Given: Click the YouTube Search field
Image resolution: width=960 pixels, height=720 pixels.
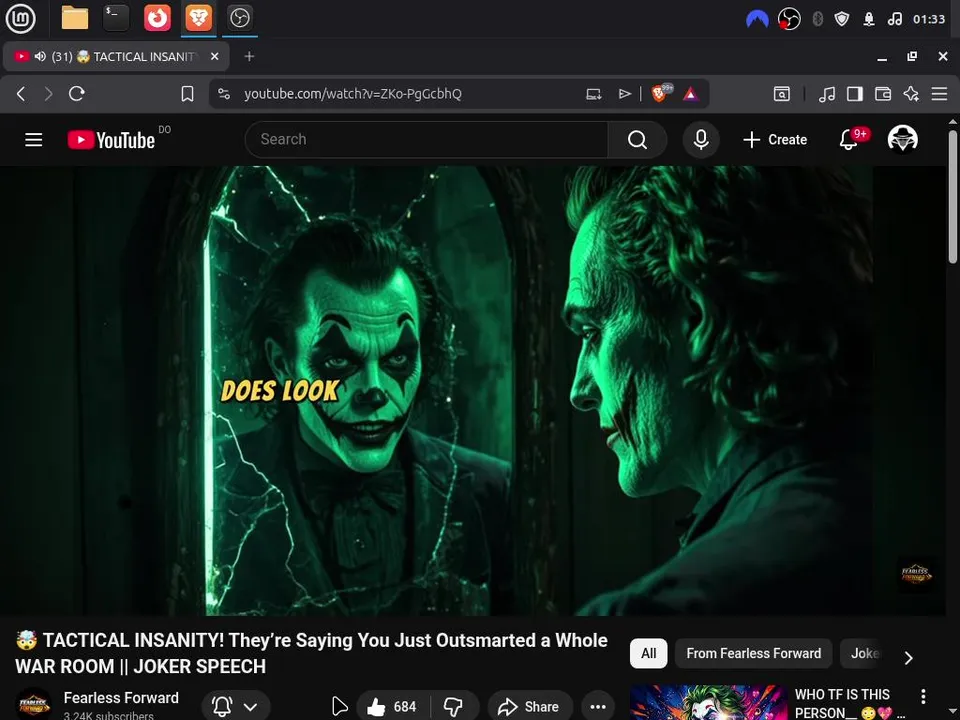Looking at the screenshot, I should [426, 140].
